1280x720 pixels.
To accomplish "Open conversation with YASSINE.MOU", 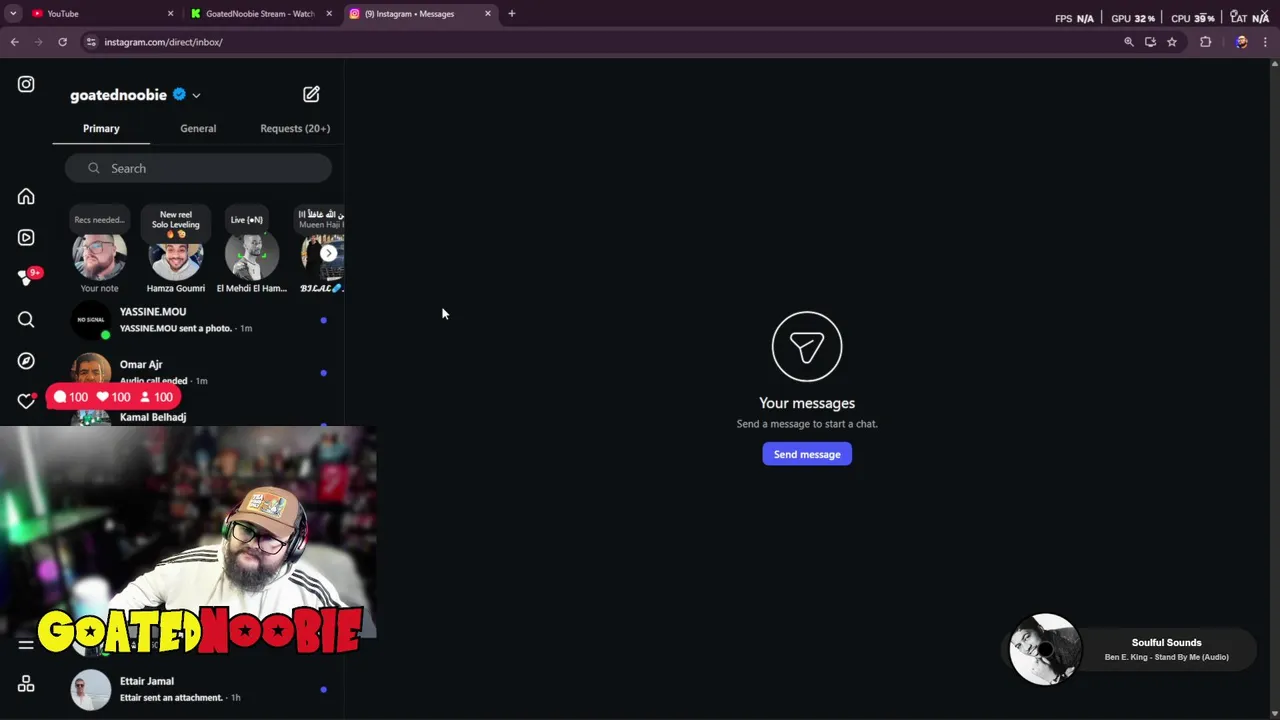I will (x=198, y=320).
